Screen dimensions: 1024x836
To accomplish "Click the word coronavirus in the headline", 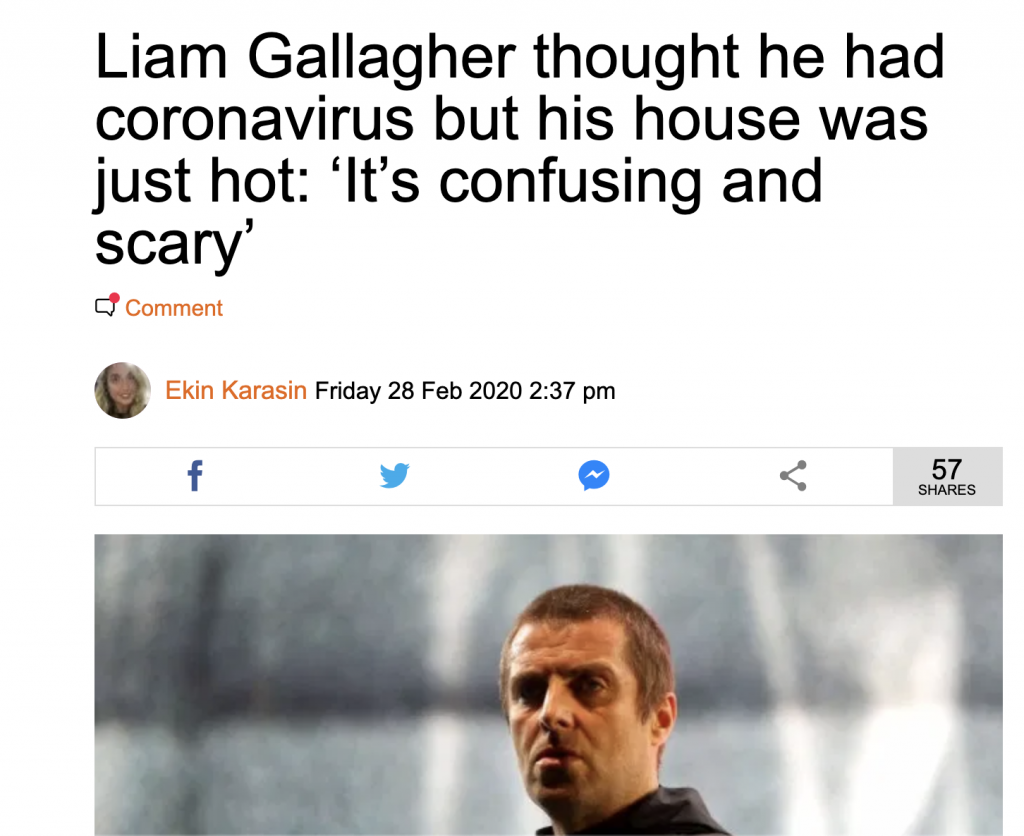I will [x=255, y=120].
